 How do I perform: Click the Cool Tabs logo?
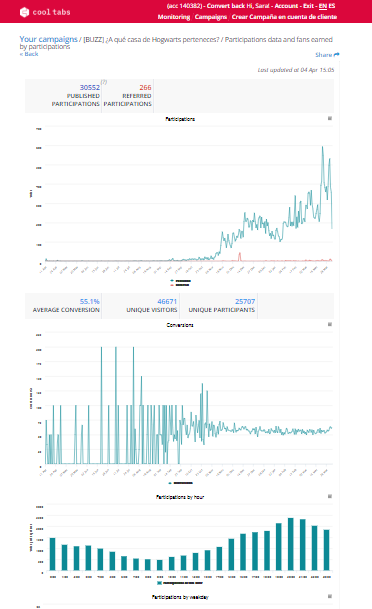coord(45,12)
